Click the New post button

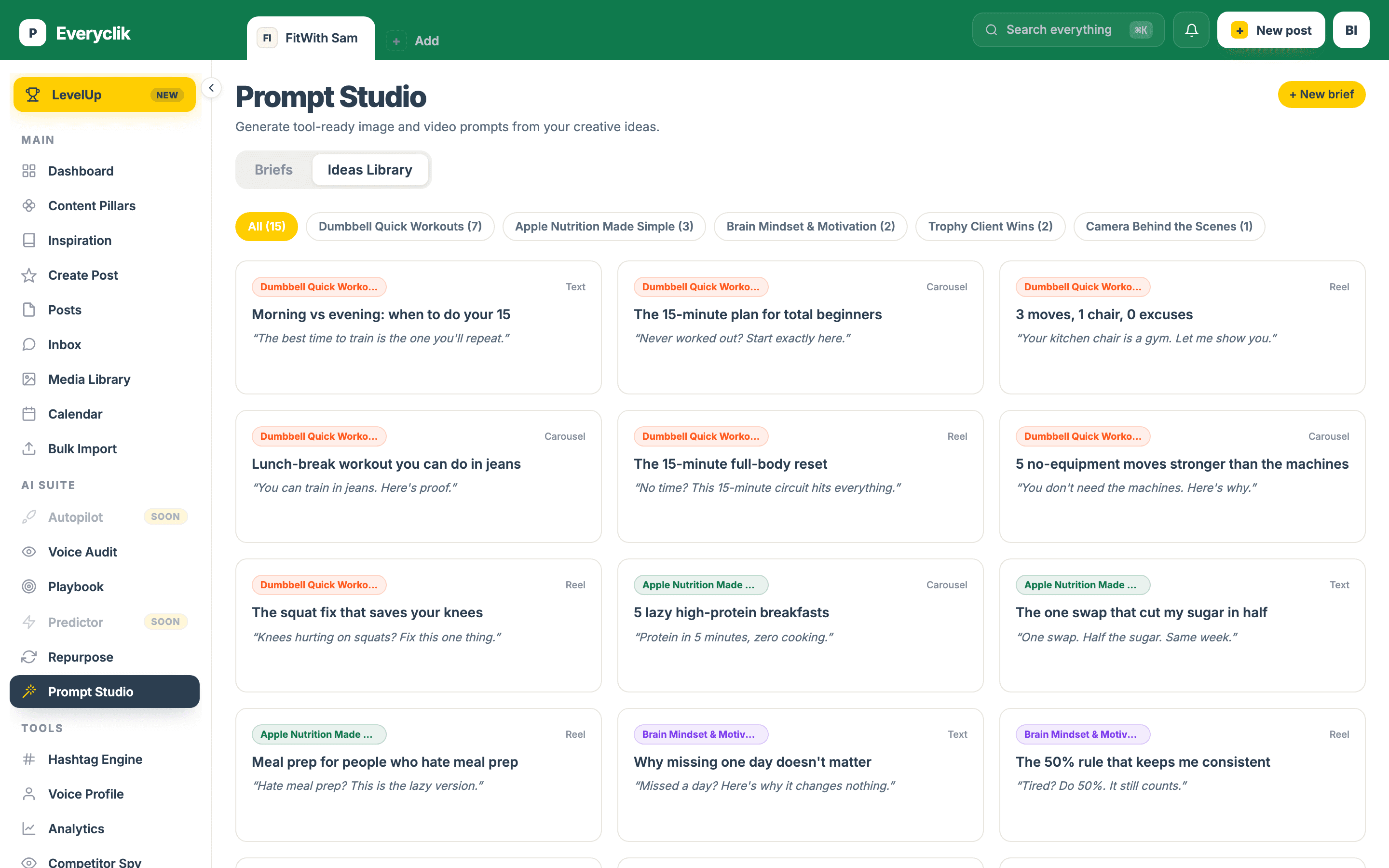[1271, 30]
